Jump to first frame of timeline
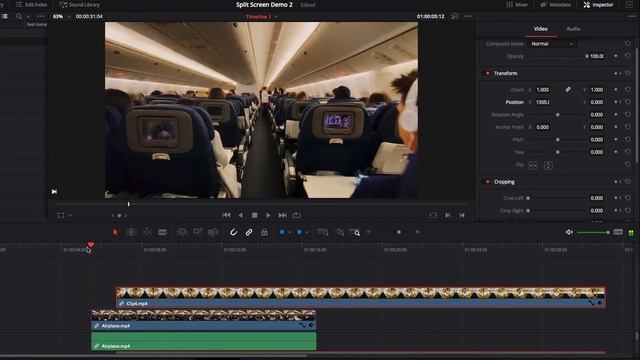 click(227, 215)
